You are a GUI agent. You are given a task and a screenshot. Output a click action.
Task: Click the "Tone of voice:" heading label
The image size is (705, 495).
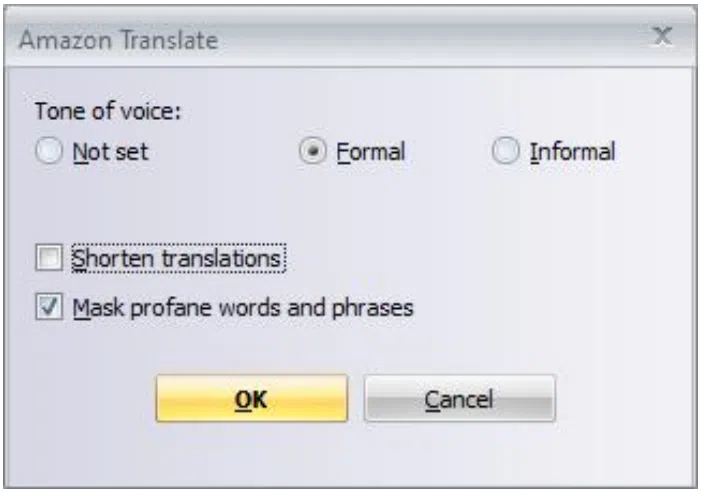[x=108, y=111]
